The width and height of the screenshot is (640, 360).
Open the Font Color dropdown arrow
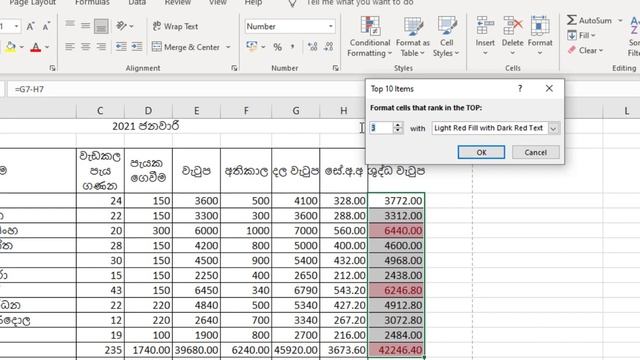point(47,47)
